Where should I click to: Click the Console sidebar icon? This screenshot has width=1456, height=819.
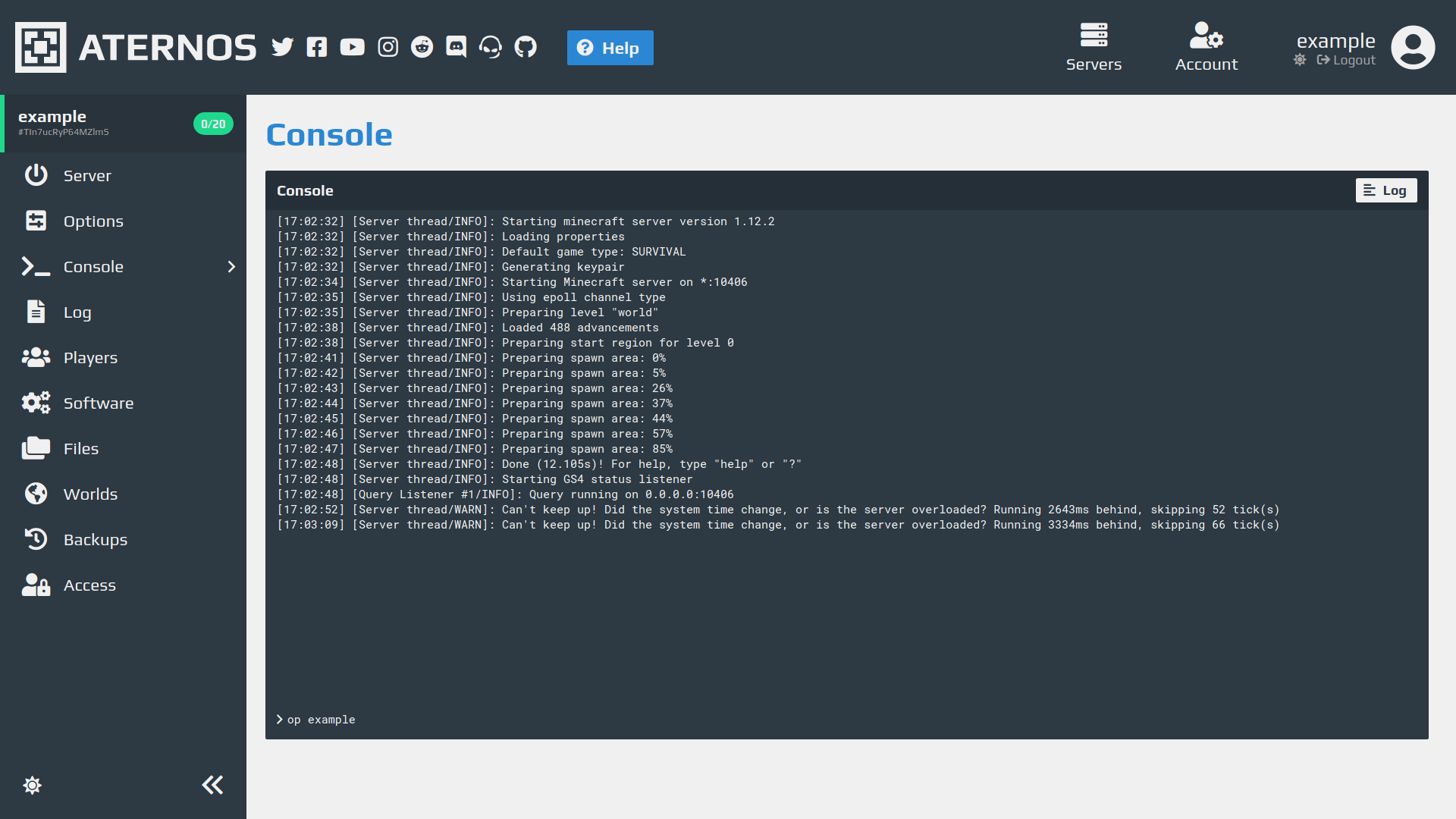click(35, 266)
